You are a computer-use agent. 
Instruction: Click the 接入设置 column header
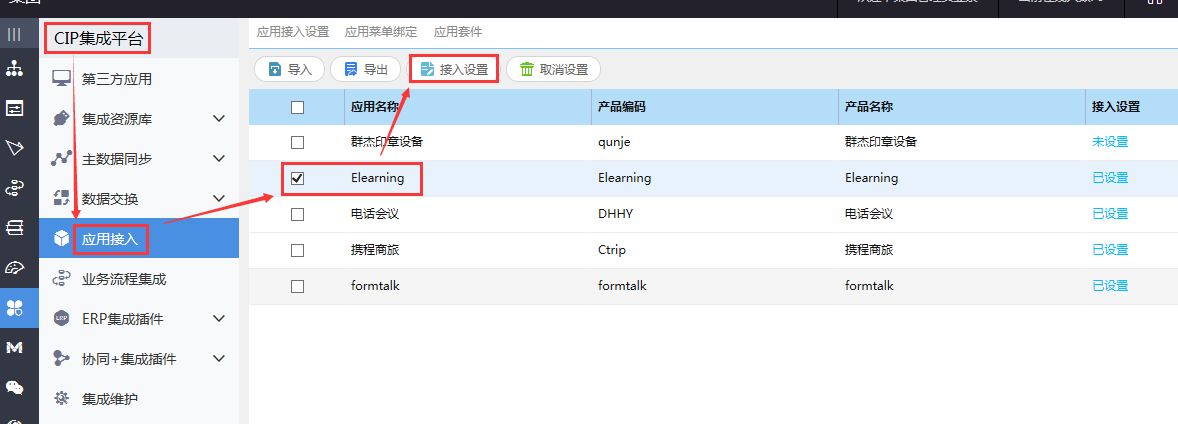coord(1131,108)
